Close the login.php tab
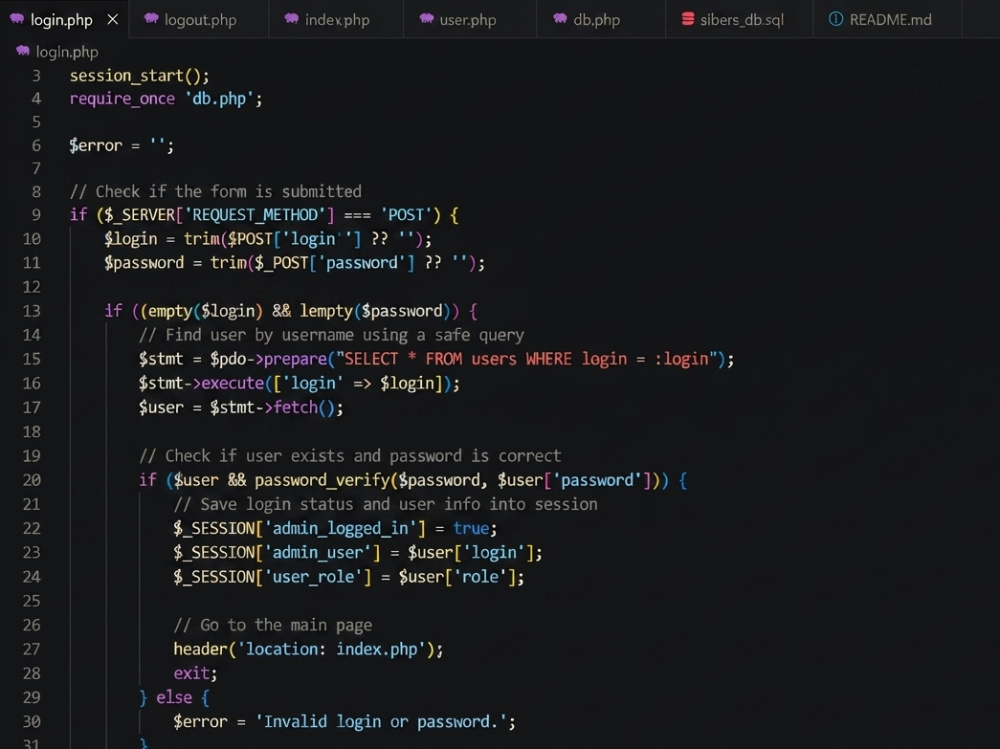1000x749 pixels. [113, 20]
